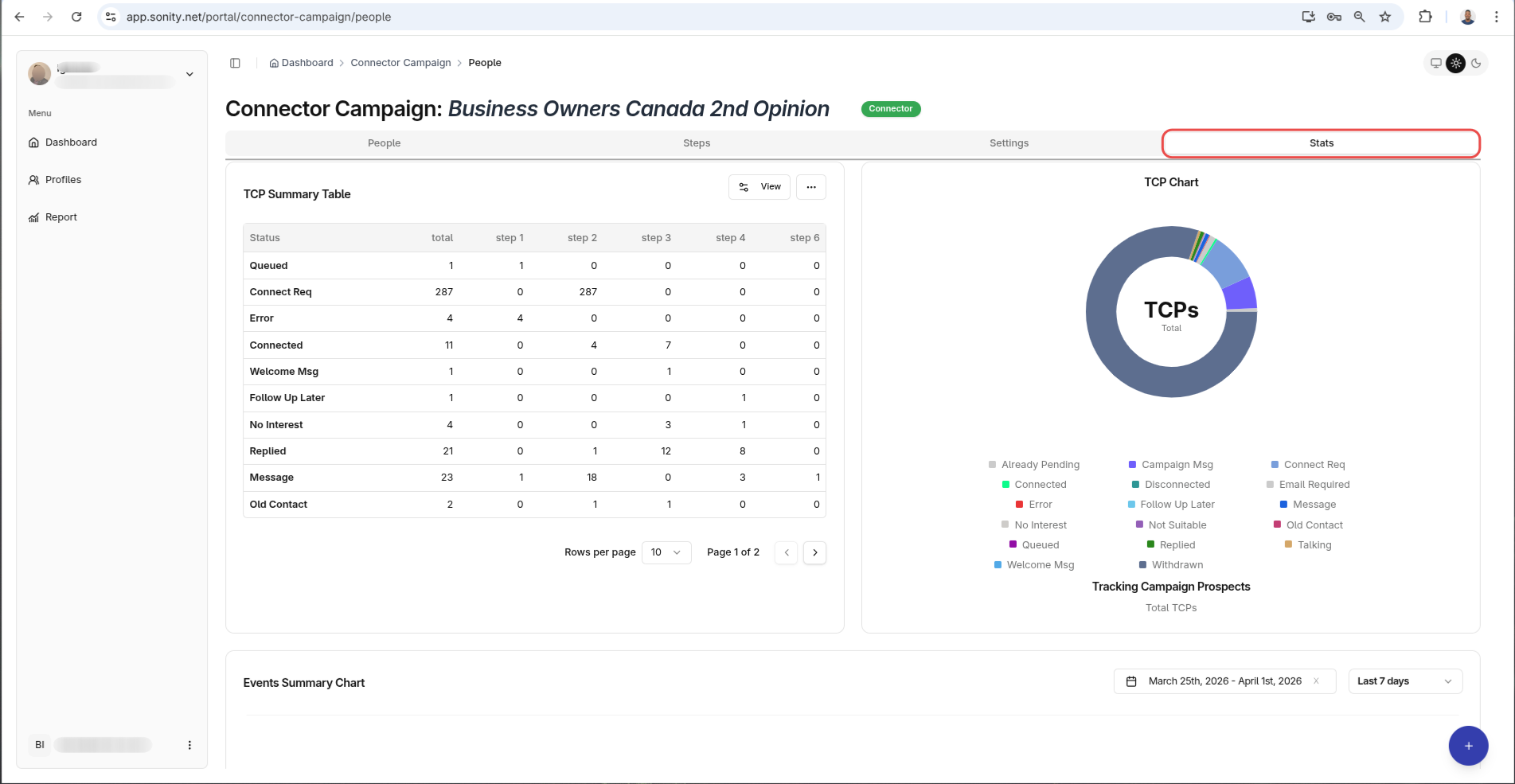Open the three-dot menu next to BI
The image size is (1515, 784).
(189, 745)
